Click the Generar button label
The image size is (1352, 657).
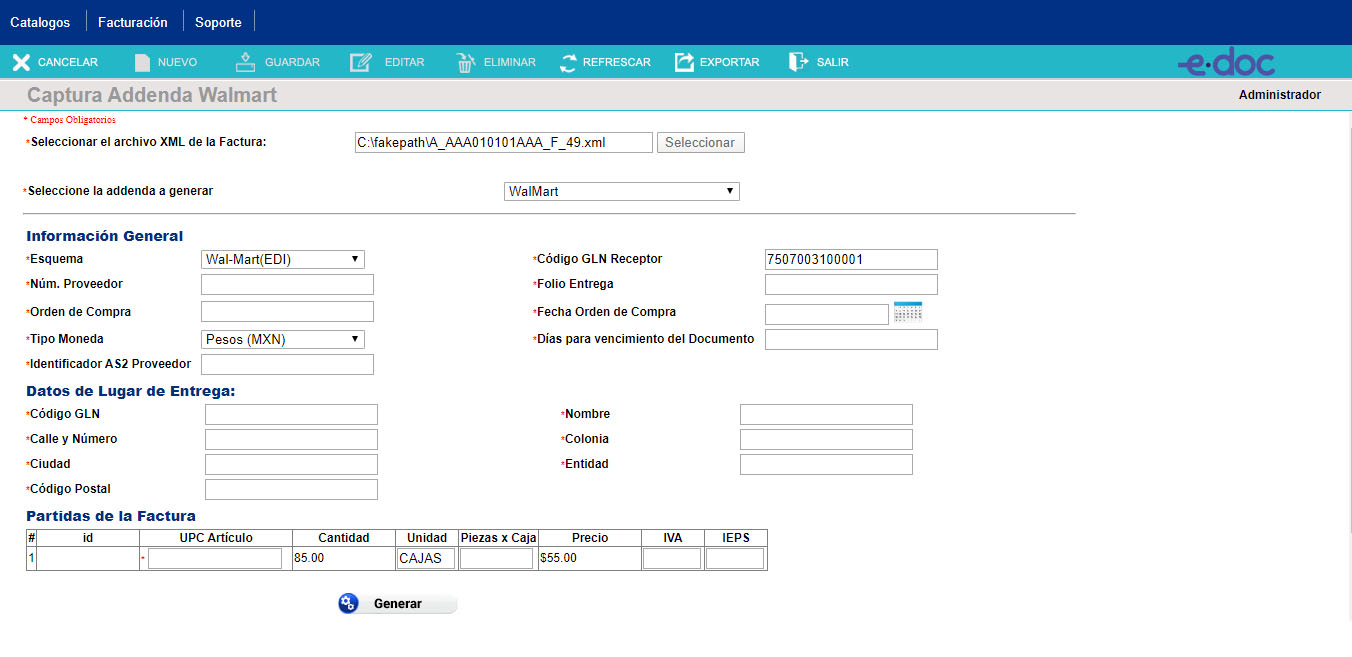(x=398, y=604)
